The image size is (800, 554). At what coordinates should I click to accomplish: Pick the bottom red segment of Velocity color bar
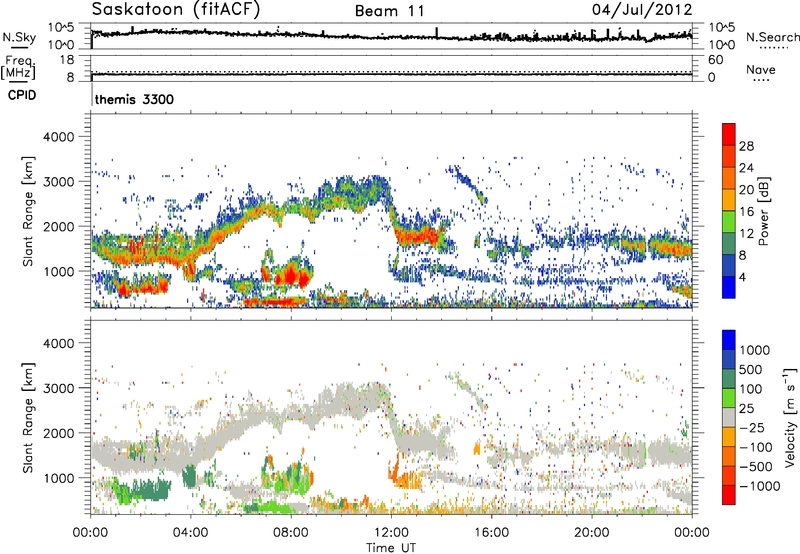tap(729, 495)
